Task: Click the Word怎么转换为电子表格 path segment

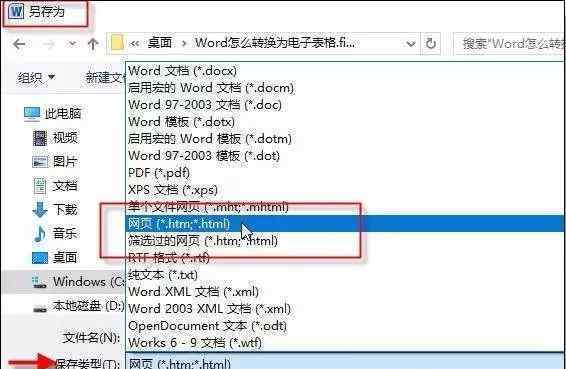Action: pos(274,43)
